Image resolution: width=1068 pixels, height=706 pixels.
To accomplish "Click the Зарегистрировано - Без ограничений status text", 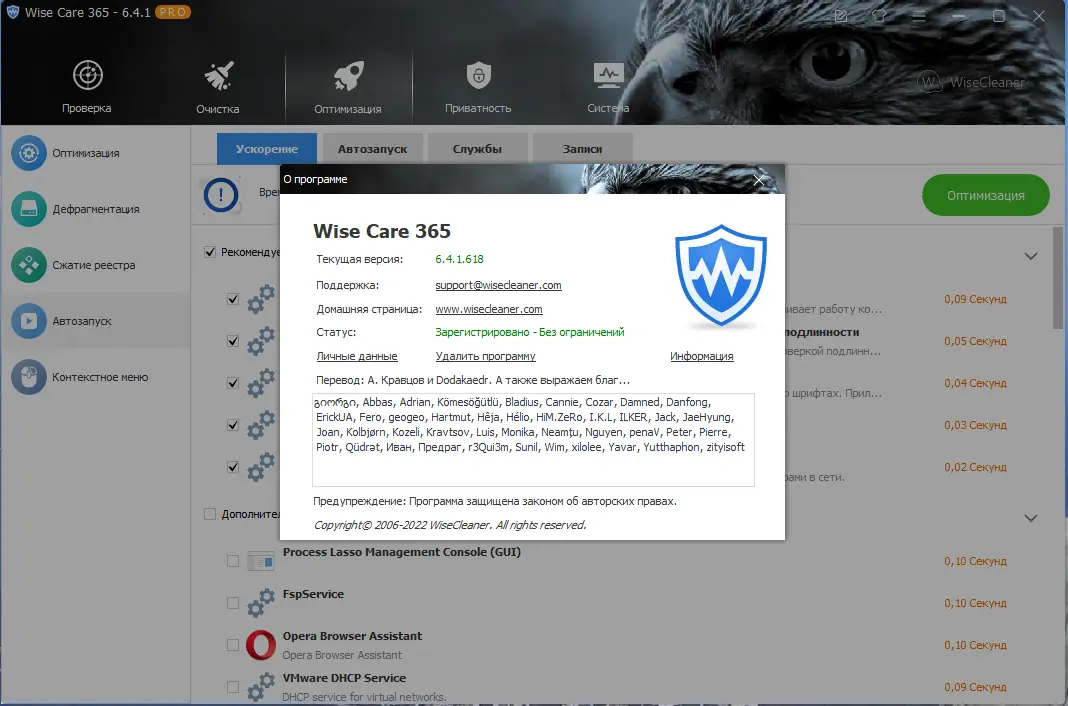I will pos(530,332).
